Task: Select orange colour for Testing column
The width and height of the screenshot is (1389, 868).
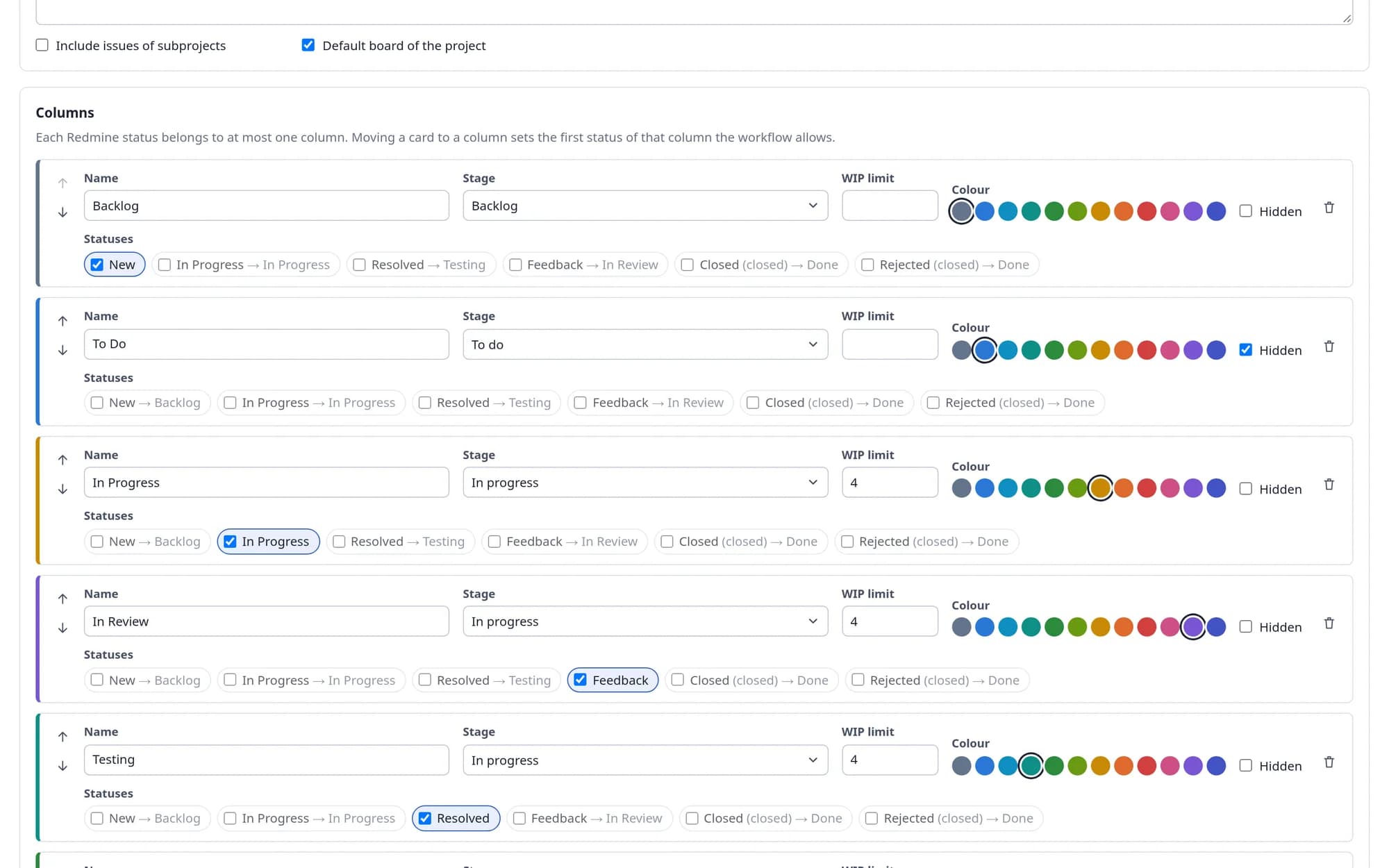Action: 1124,766
